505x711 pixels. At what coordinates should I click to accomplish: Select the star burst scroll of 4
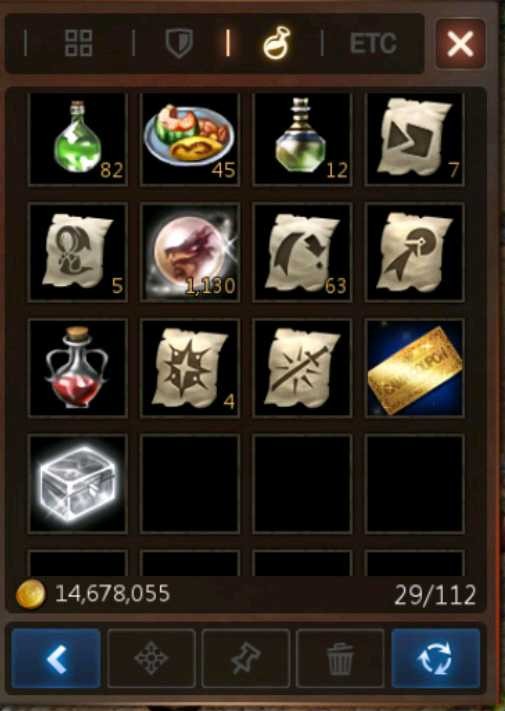coord(190,368)
